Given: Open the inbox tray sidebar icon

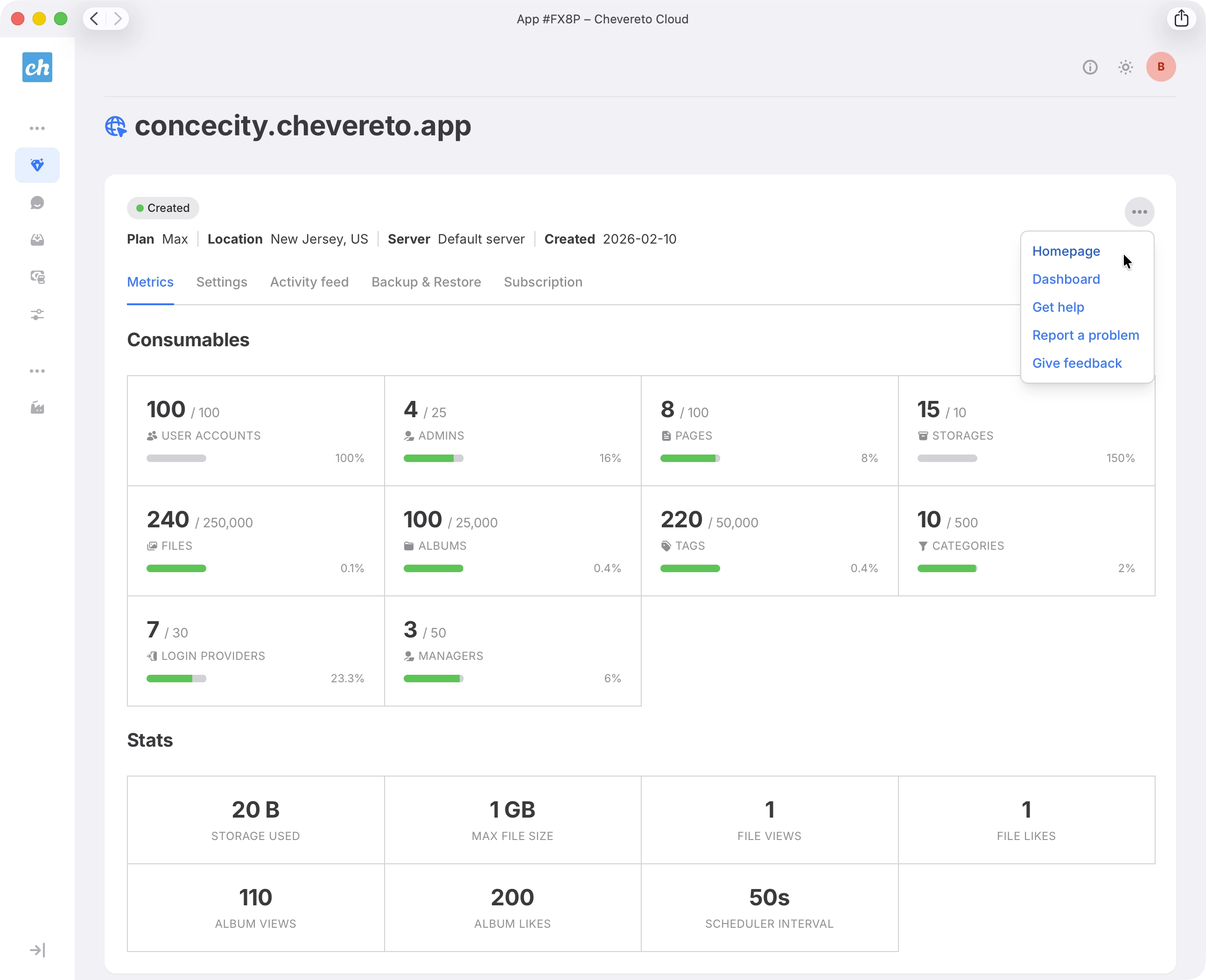Looking at the screenshot, I should tap(37, 240).
